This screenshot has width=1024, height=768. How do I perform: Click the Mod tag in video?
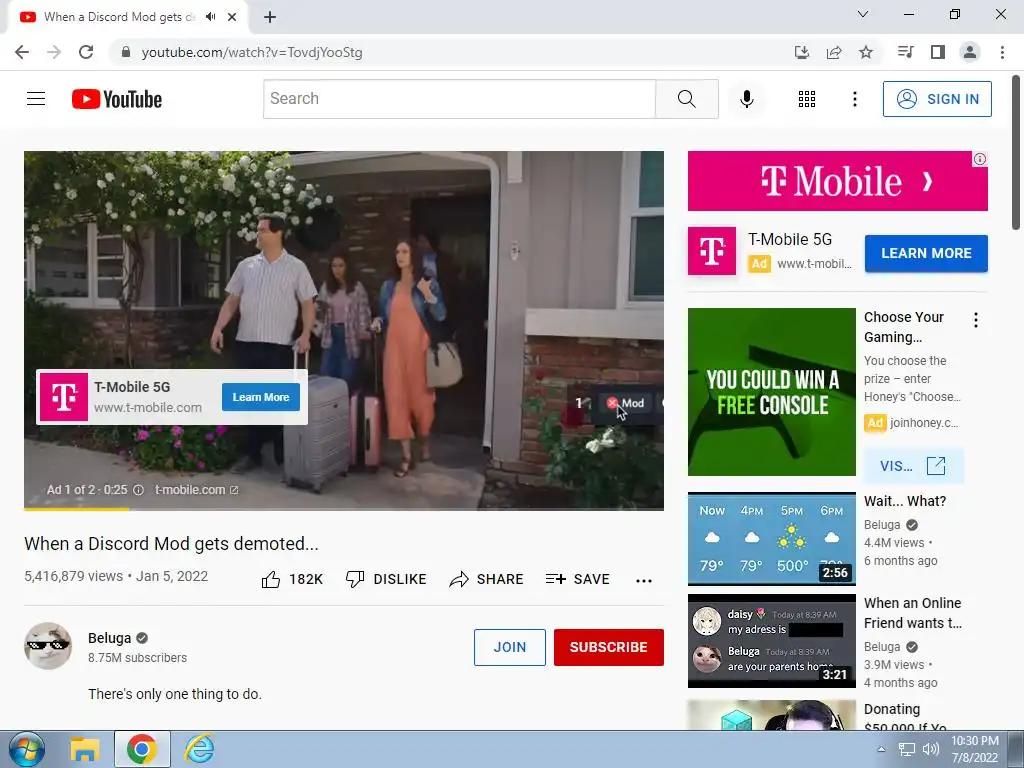pyautogui.click(x=626, y=403)
